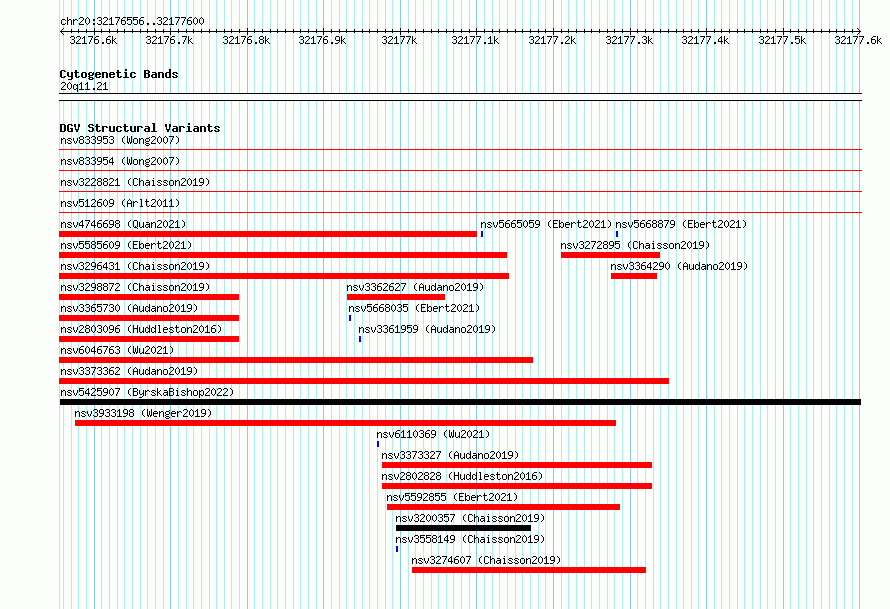Click the nsv833954 (Wong2007) variant label
890x609 pixels.
[120, 161]
